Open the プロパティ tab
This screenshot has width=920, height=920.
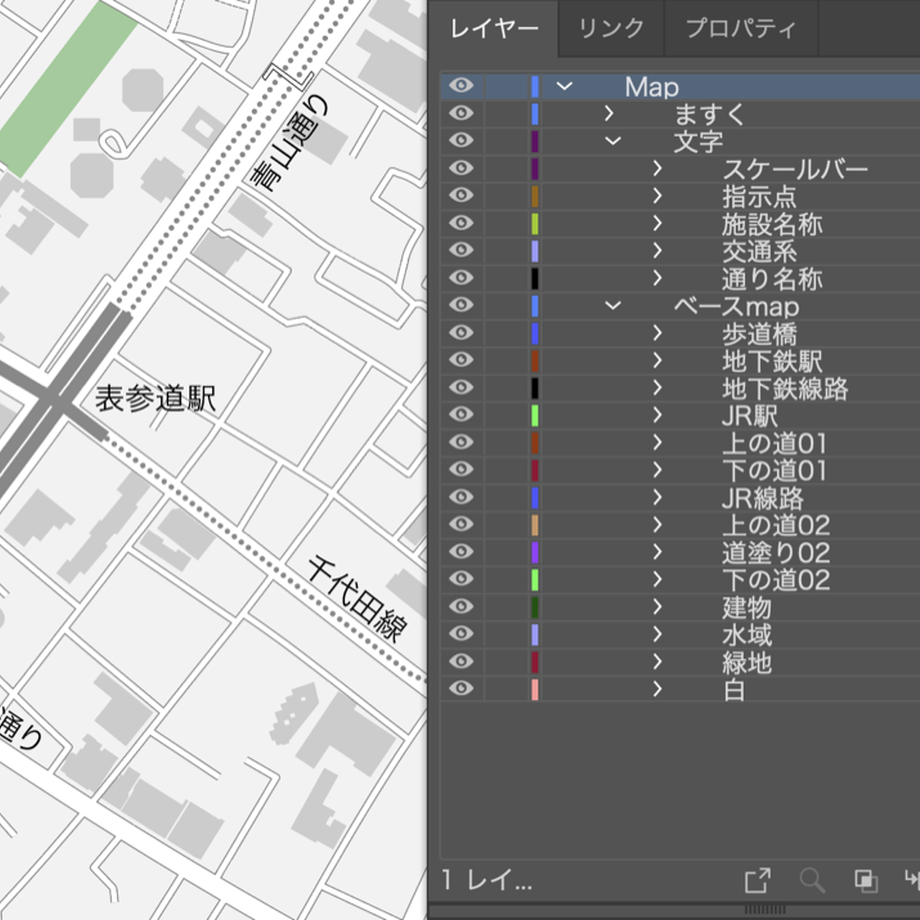pyautogui.click(x=741, y=28)
